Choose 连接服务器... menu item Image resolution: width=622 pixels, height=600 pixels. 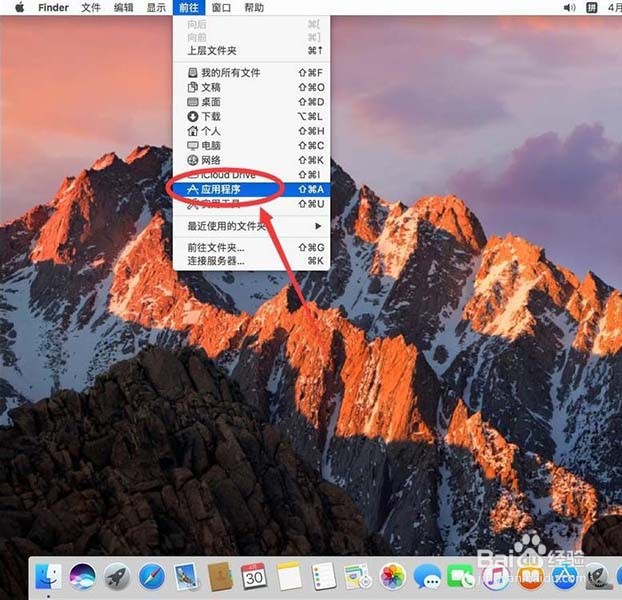point(251,261)
